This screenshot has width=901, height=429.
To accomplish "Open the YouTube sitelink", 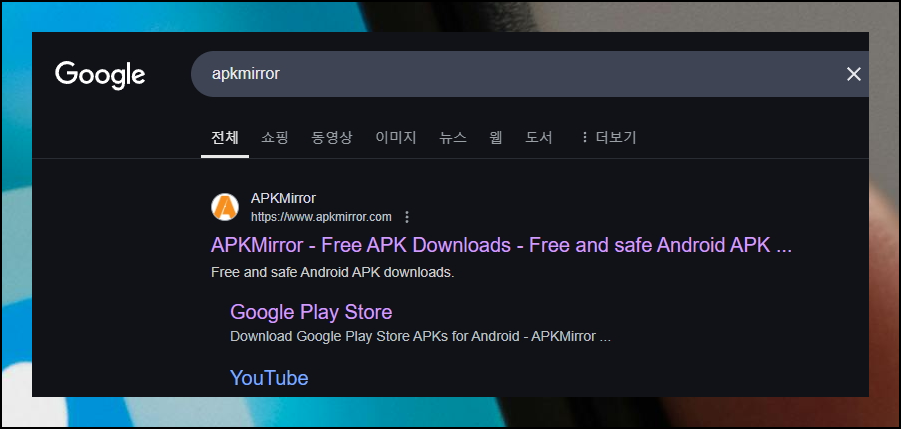I will [269, 378].
